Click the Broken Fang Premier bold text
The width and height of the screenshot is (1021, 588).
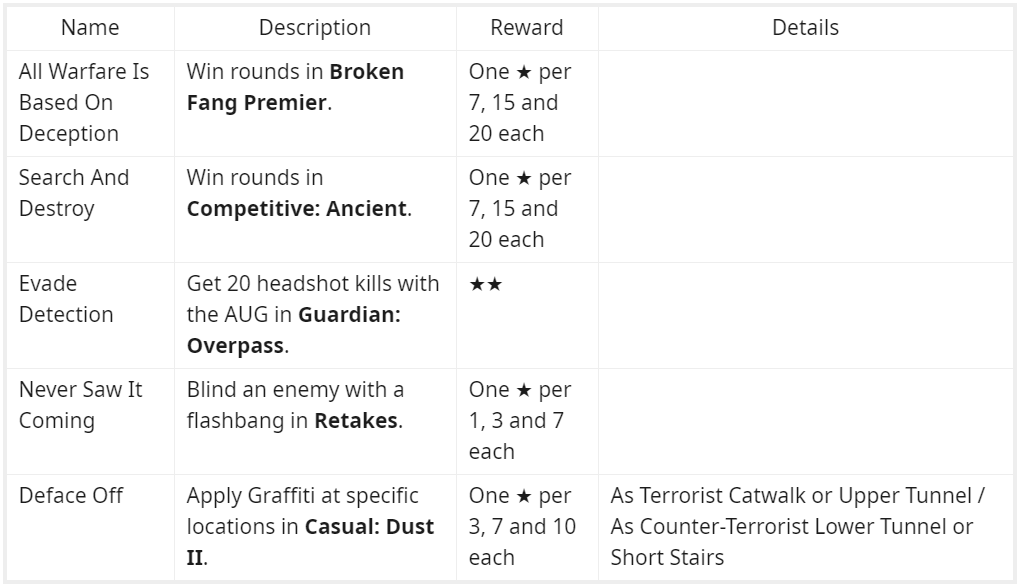click(295, 87)
